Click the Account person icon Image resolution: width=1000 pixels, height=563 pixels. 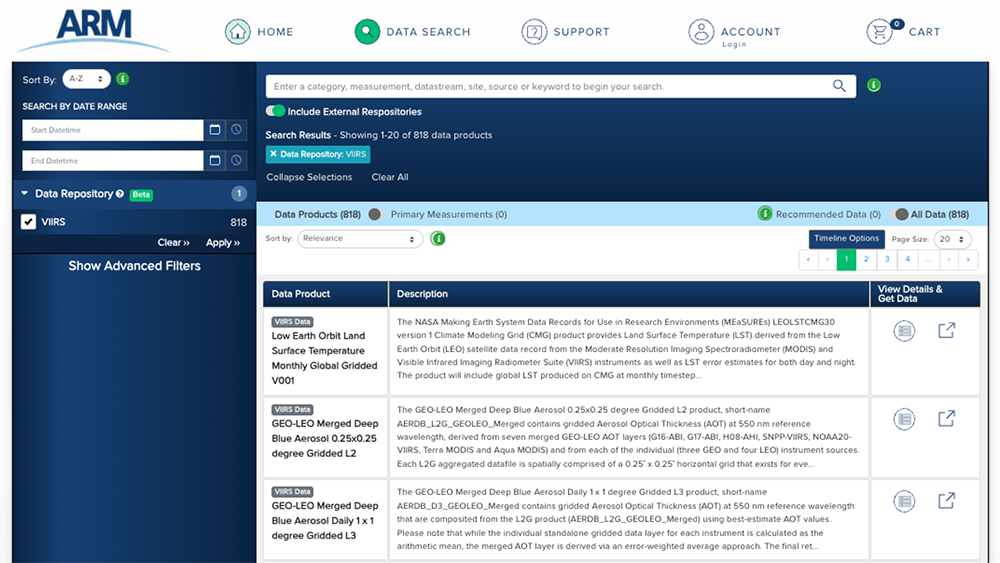pyautogui.click(x=701, y=31)
